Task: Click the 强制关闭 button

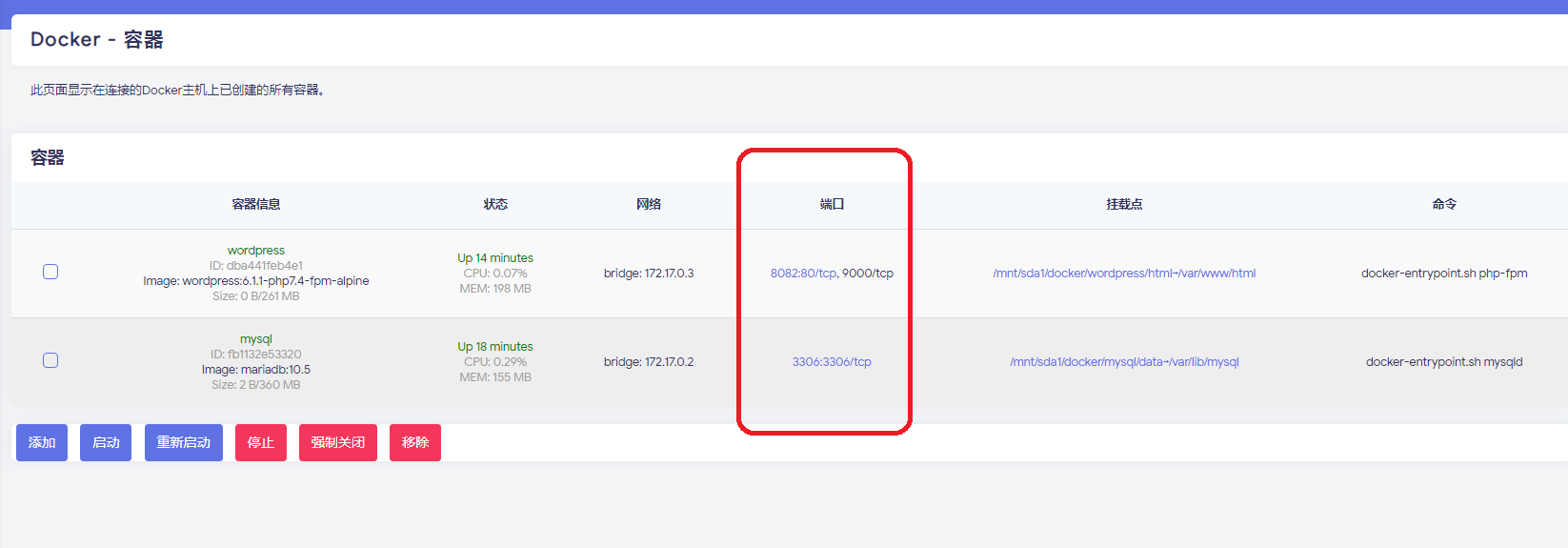Action: click(338, 442)
